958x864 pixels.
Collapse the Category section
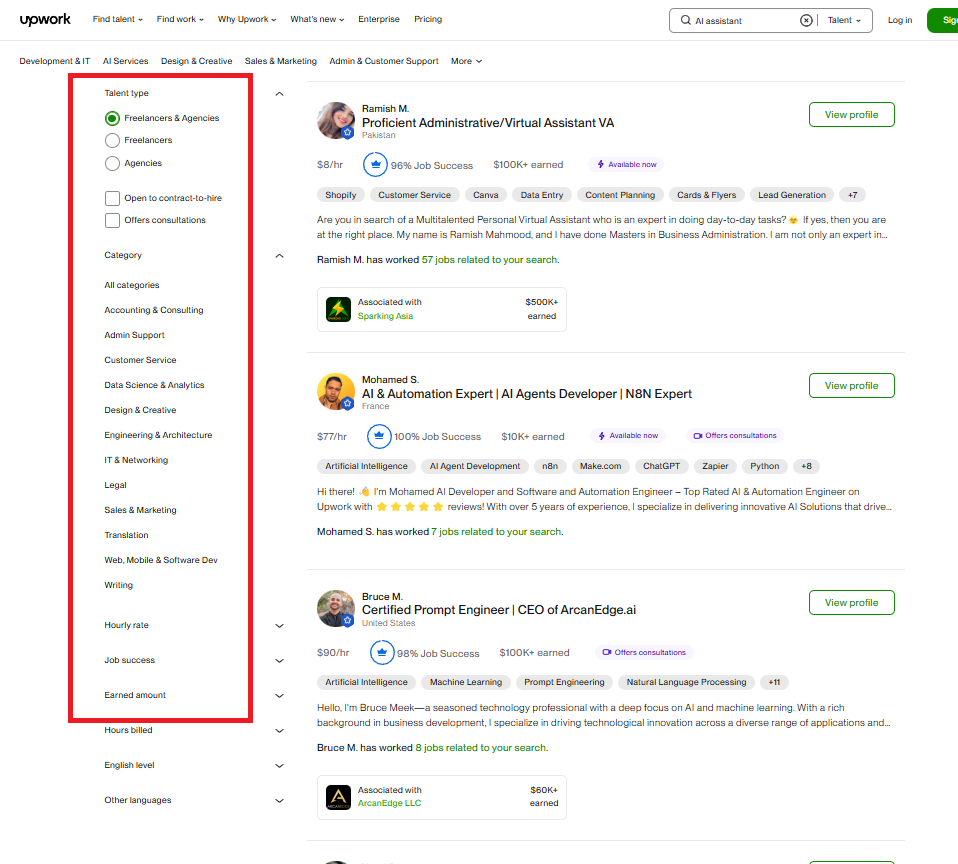click(x=279, y=255)
